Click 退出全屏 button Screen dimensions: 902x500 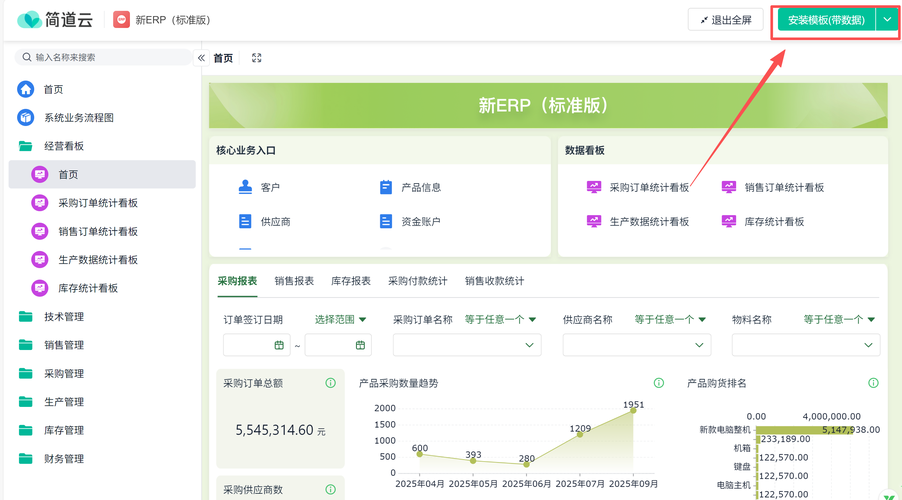(x=726, y=20)
